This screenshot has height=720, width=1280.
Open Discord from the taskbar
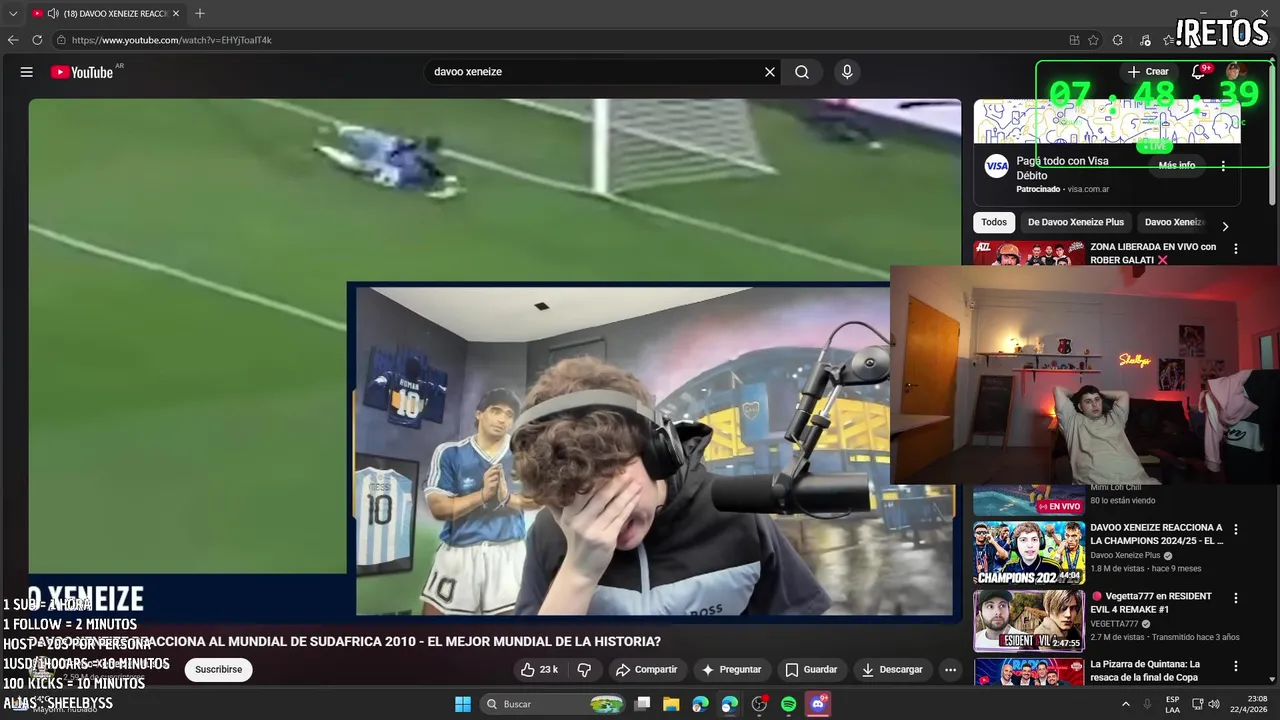[818, 704]
